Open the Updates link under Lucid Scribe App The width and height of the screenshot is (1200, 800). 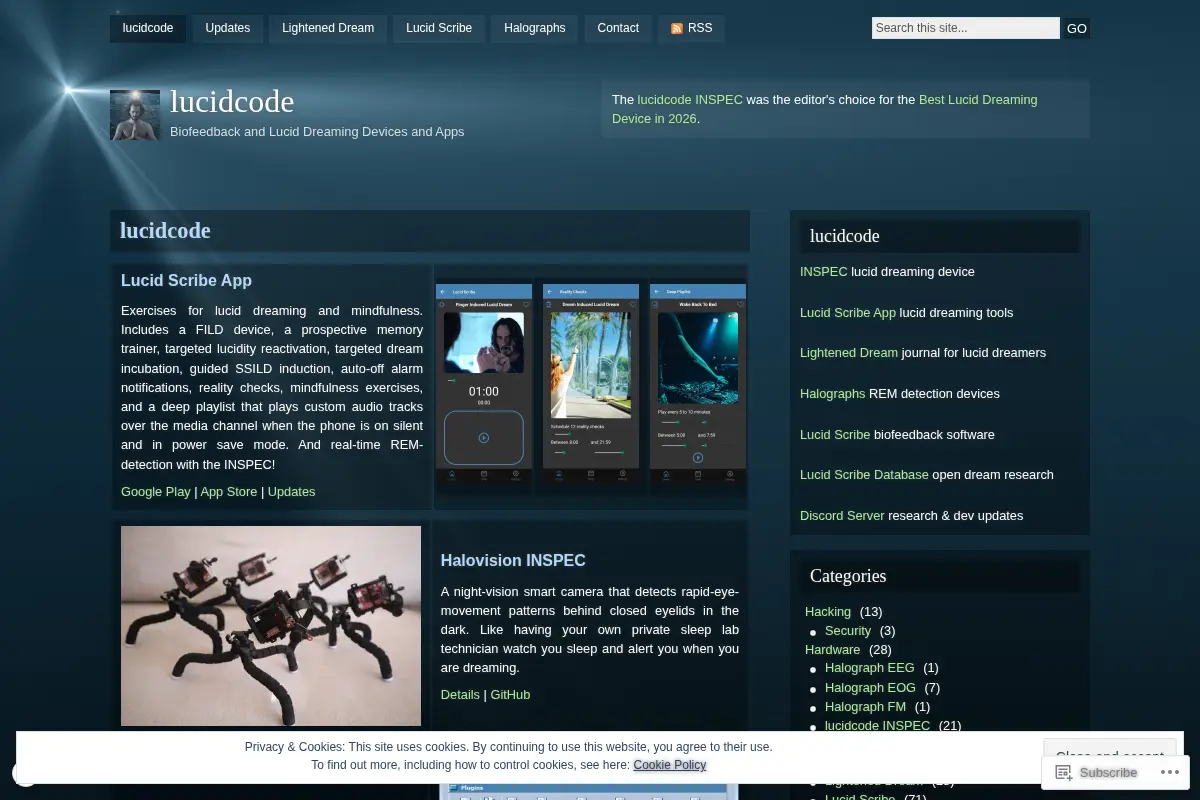click(x=291, y=492)
